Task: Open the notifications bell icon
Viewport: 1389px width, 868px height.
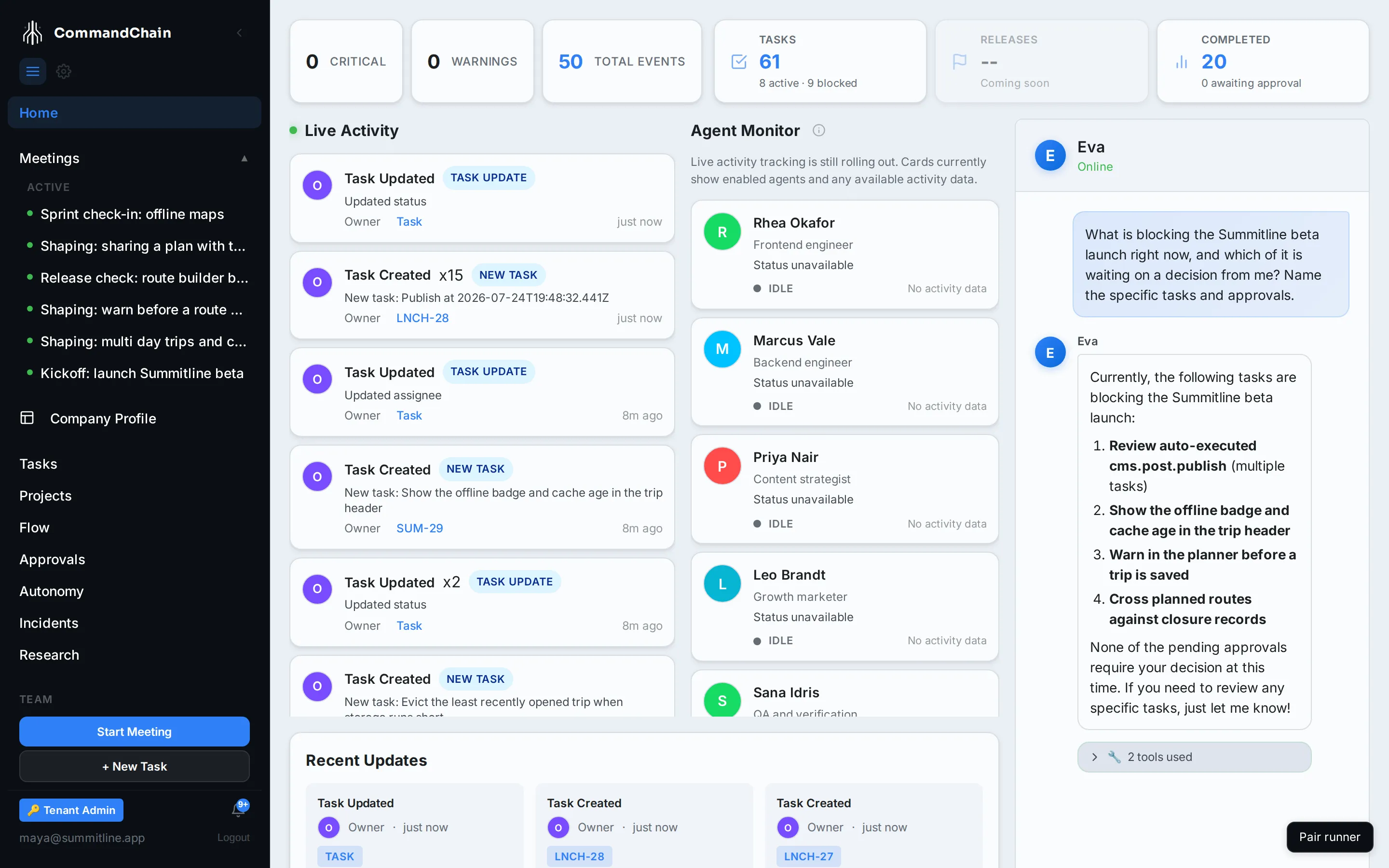Action: click(x=239, y=810)
